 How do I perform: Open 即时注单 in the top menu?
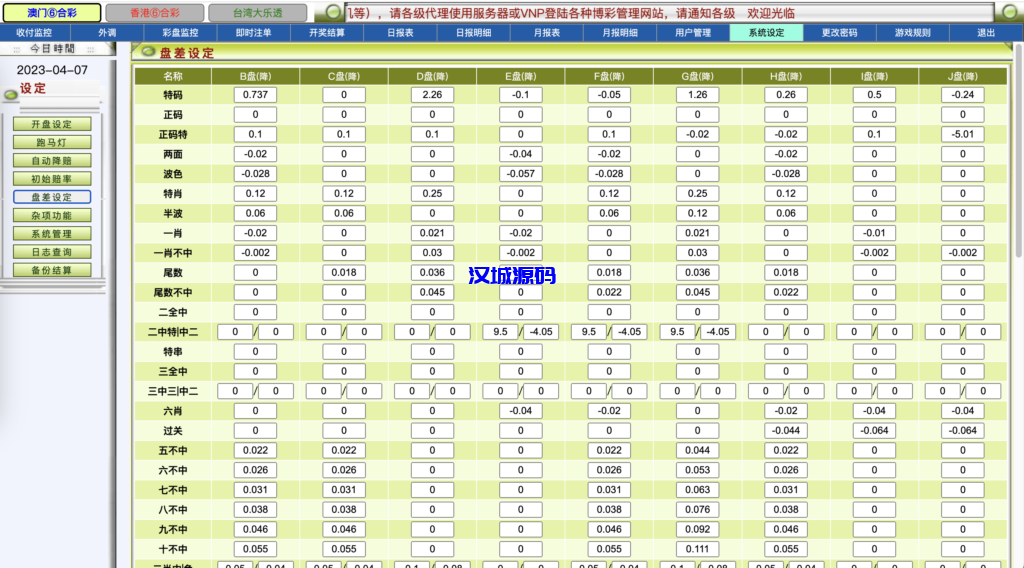[x=252, y=33]
